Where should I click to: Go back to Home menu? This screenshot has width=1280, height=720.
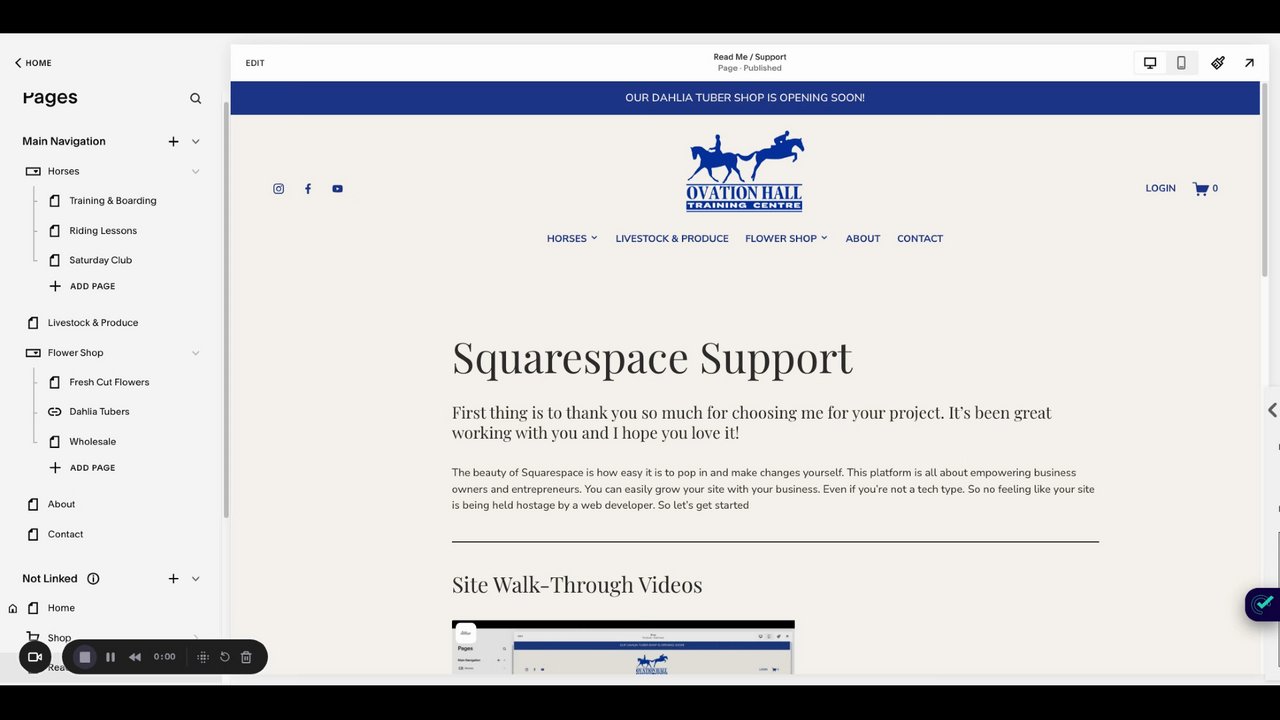33,63
